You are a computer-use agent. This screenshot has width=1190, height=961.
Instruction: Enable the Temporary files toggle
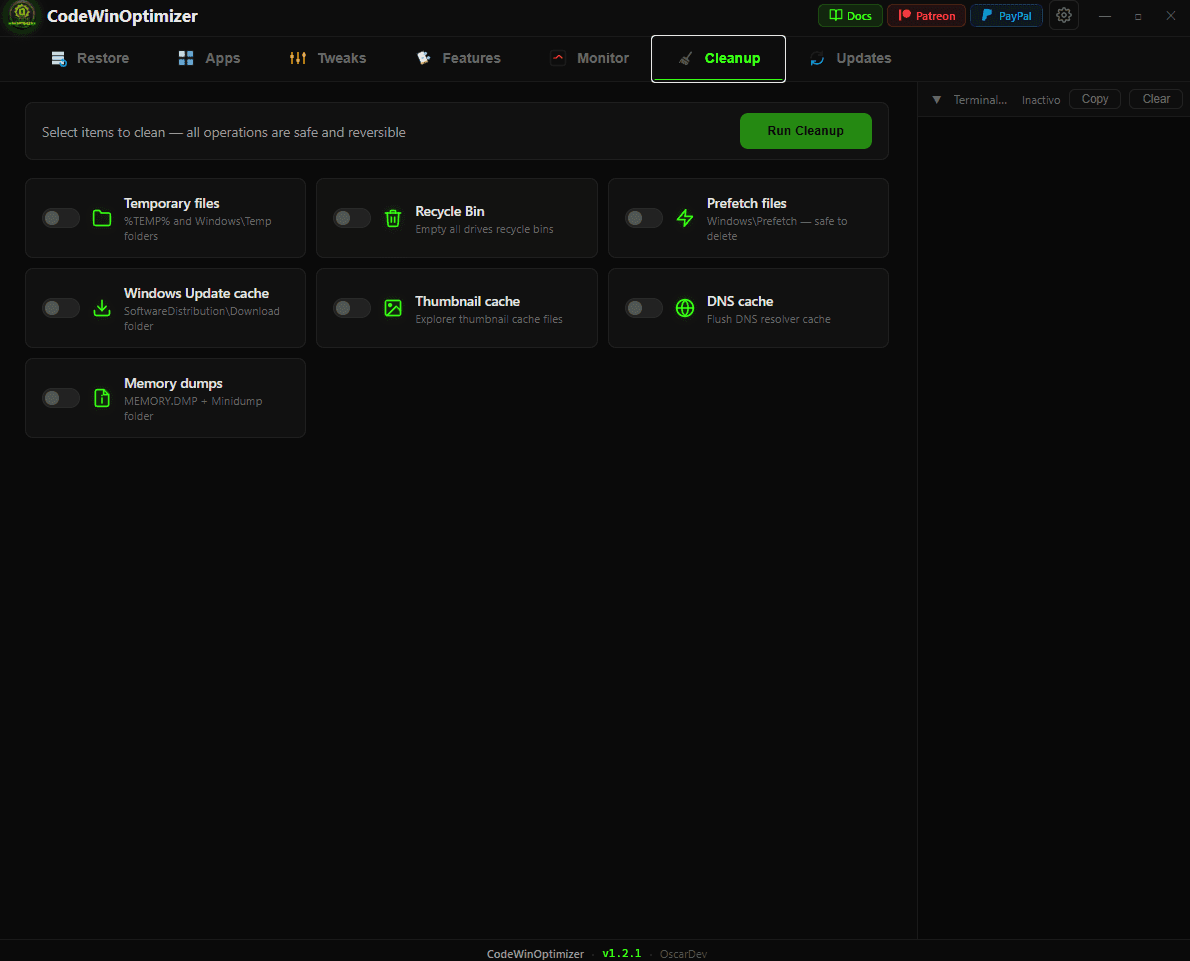61,219
